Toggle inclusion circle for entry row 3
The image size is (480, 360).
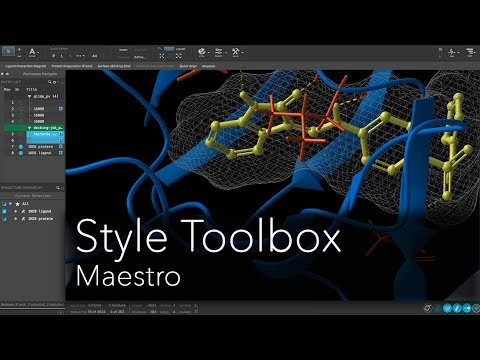coord(21,115)
